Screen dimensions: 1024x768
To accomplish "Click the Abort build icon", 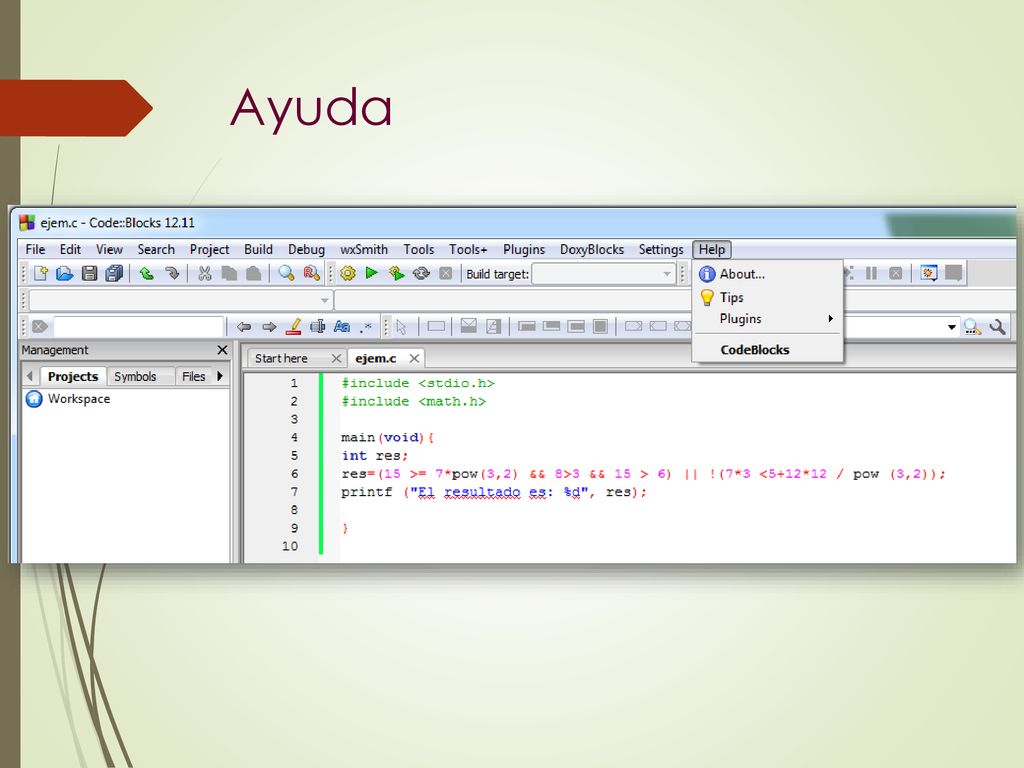I will (x=445, y=274).
